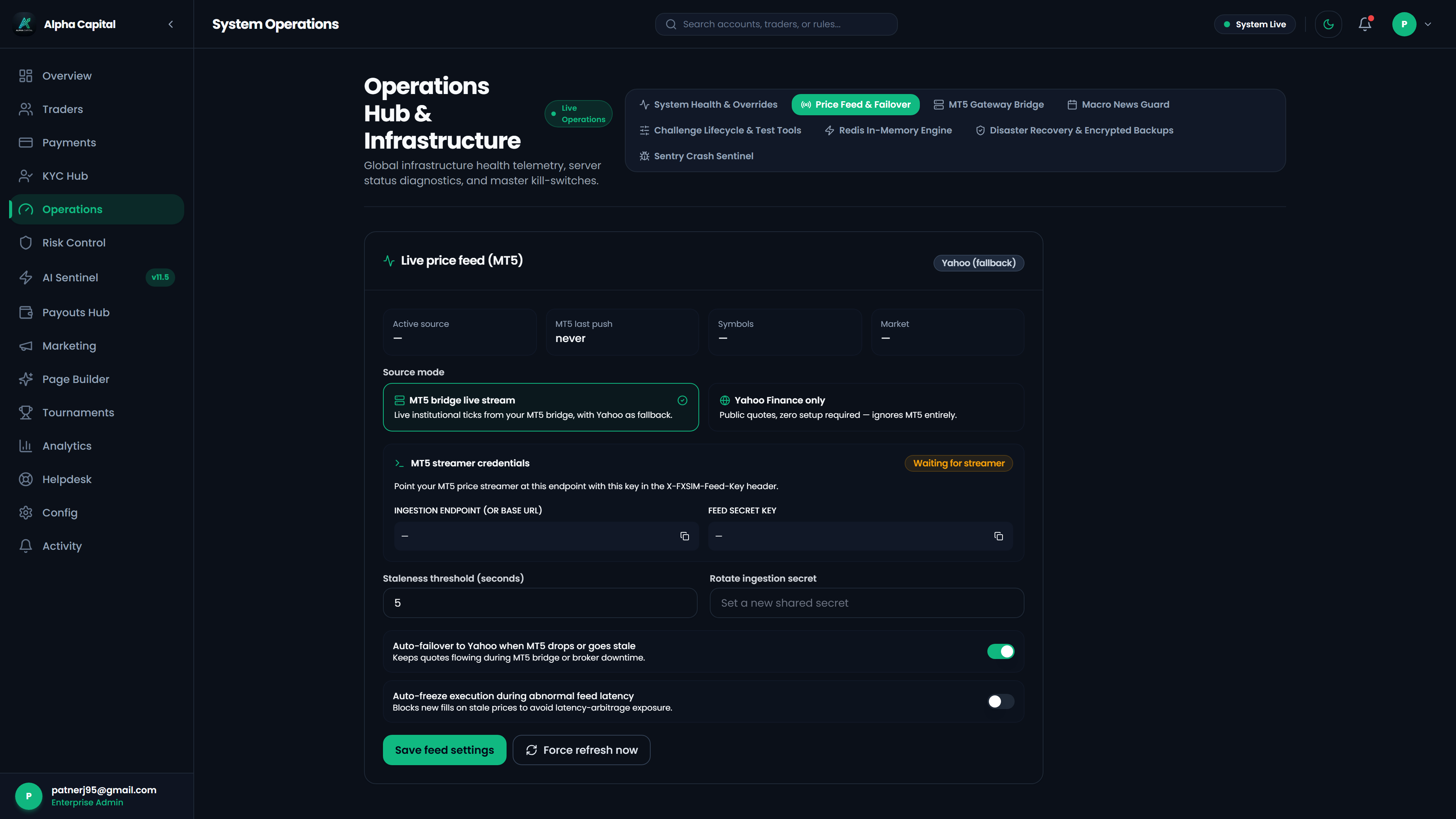Open the MT5 Gateway Bridge tab
The image size is (1456, 819).
click(988, 105)
